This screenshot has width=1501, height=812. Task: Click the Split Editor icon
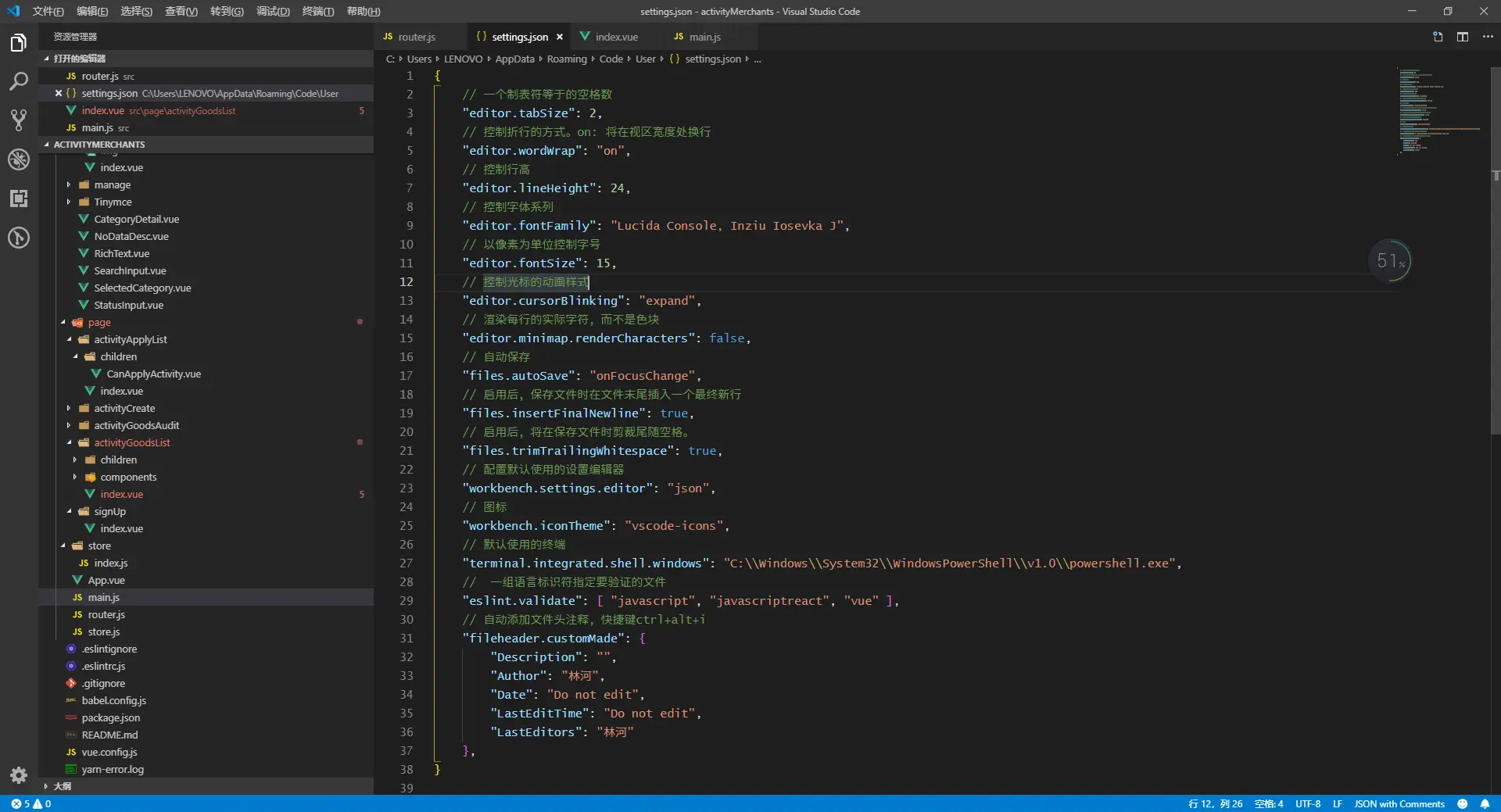pyautogui.click(x=1462, y=37)
